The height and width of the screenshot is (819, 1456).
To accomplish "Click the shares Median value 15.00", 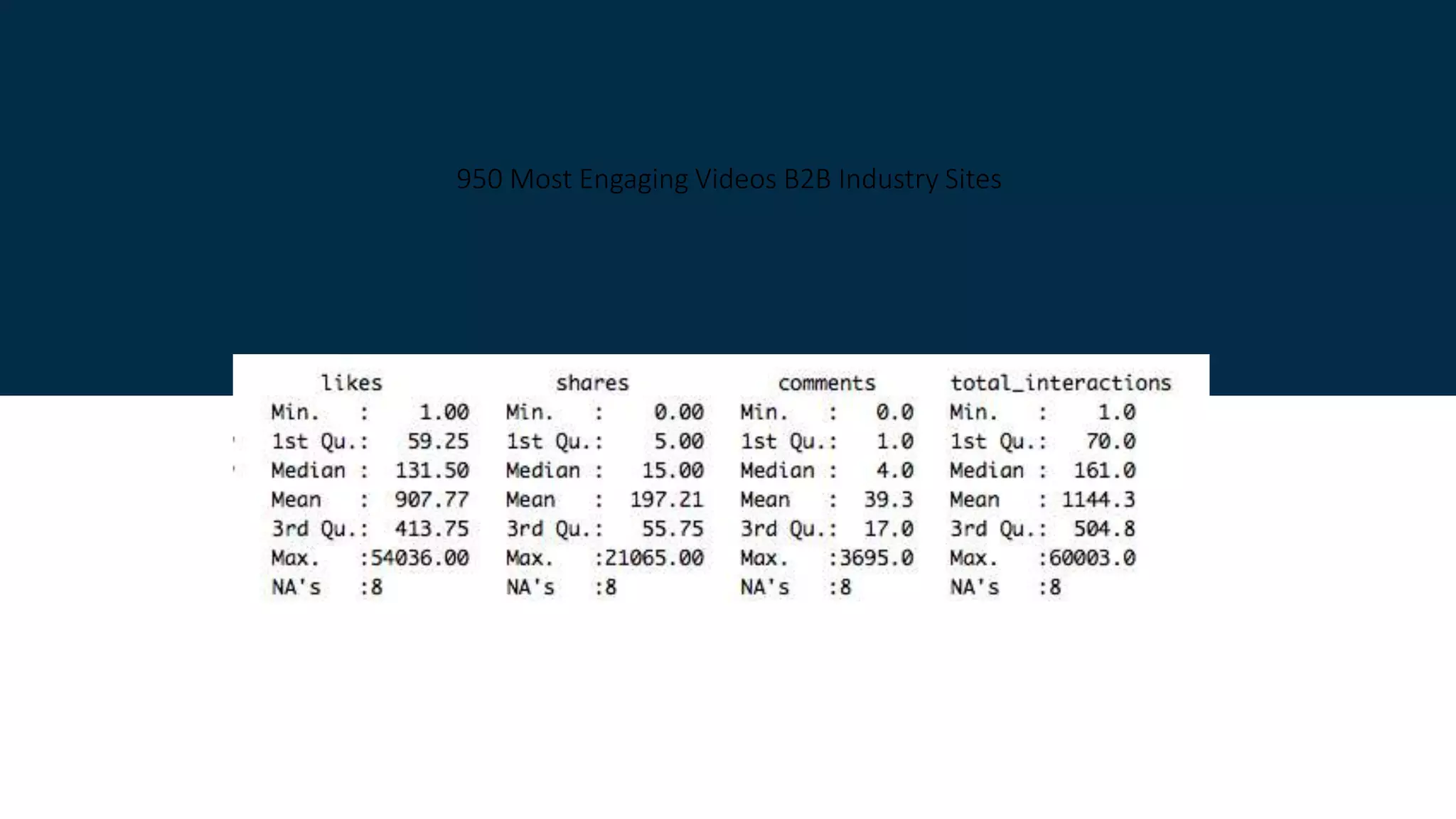I will coord(673,471).
